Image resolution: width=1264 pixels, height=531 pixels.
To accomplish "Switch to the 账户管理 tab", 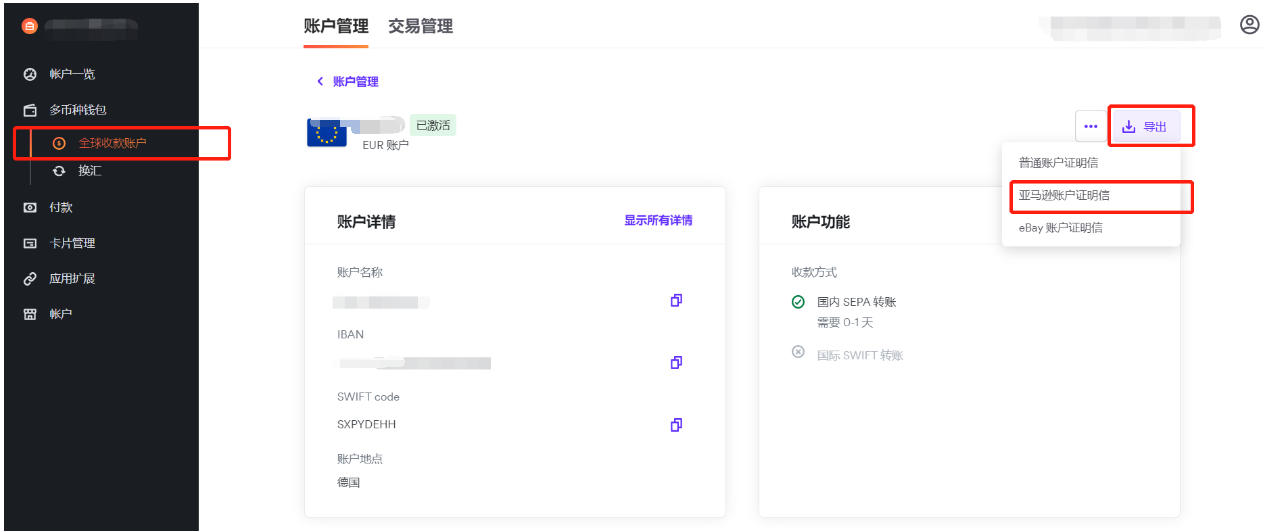I will (336, 26).
